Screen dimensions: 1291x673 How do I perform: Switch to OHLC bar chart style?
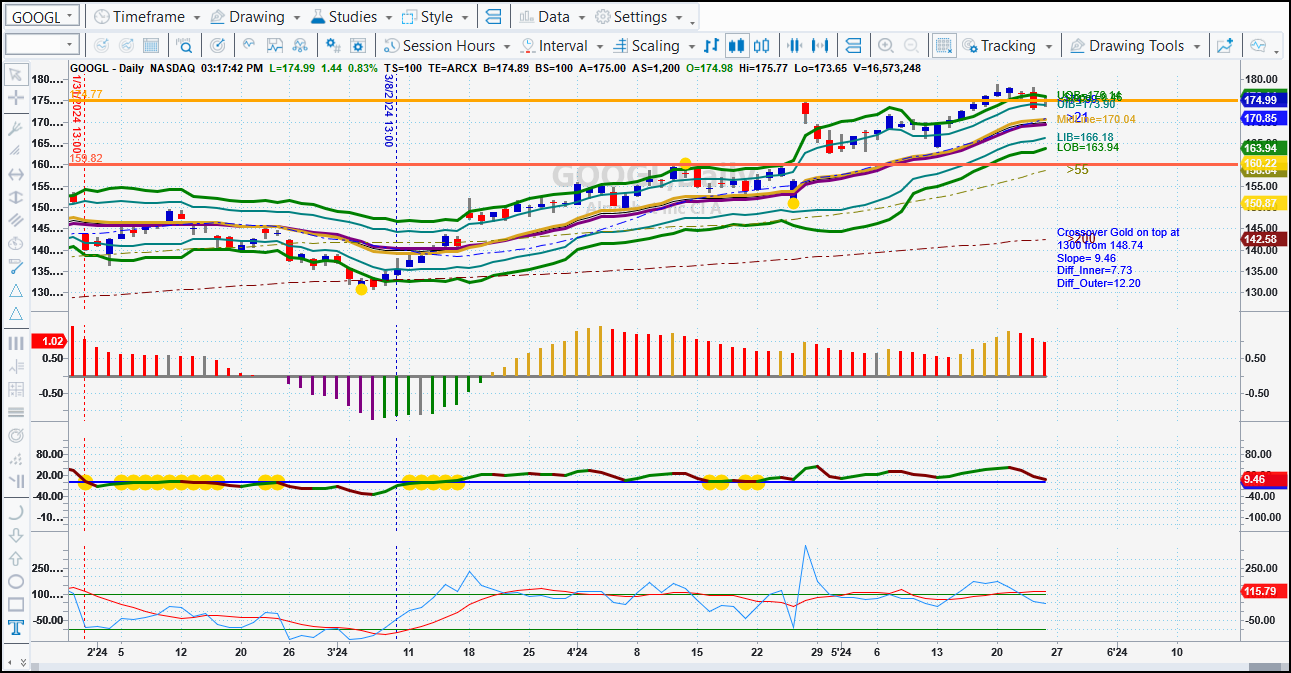[711, 45]
